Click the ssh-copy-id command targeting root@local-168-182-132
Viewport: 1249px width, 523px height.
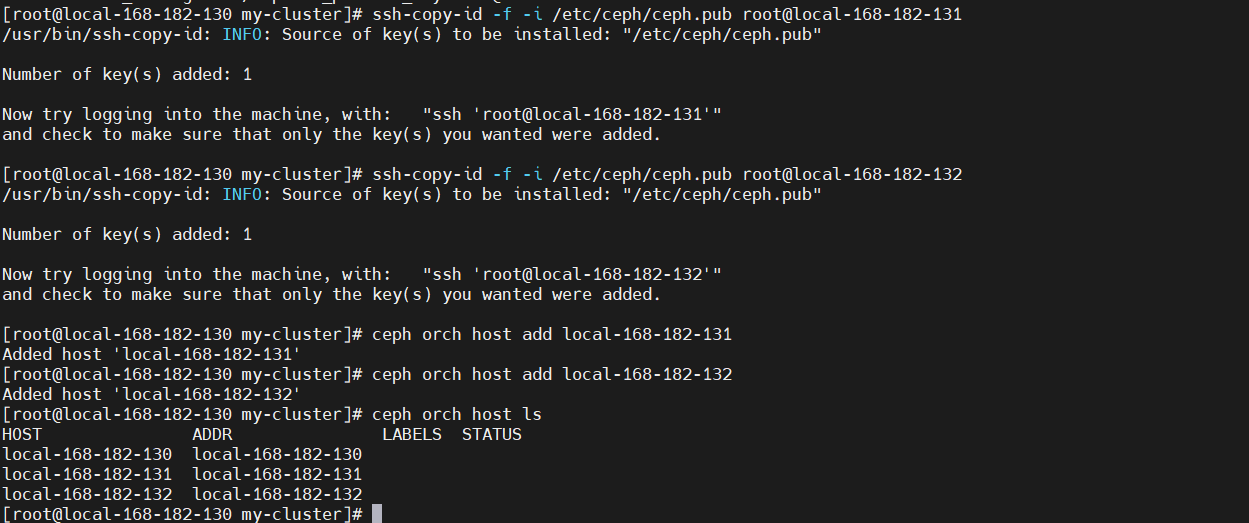[x=666, y=174]
